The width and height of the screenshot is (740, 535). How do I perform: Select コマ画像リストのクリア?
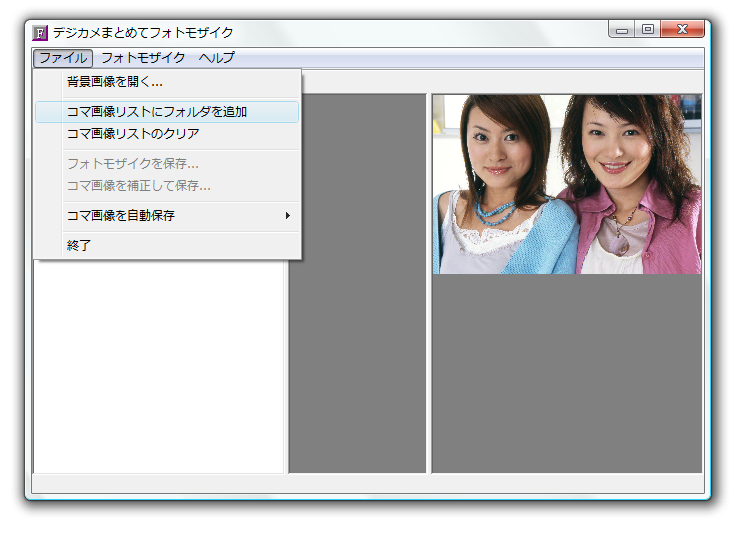click(x=167, y=134)
